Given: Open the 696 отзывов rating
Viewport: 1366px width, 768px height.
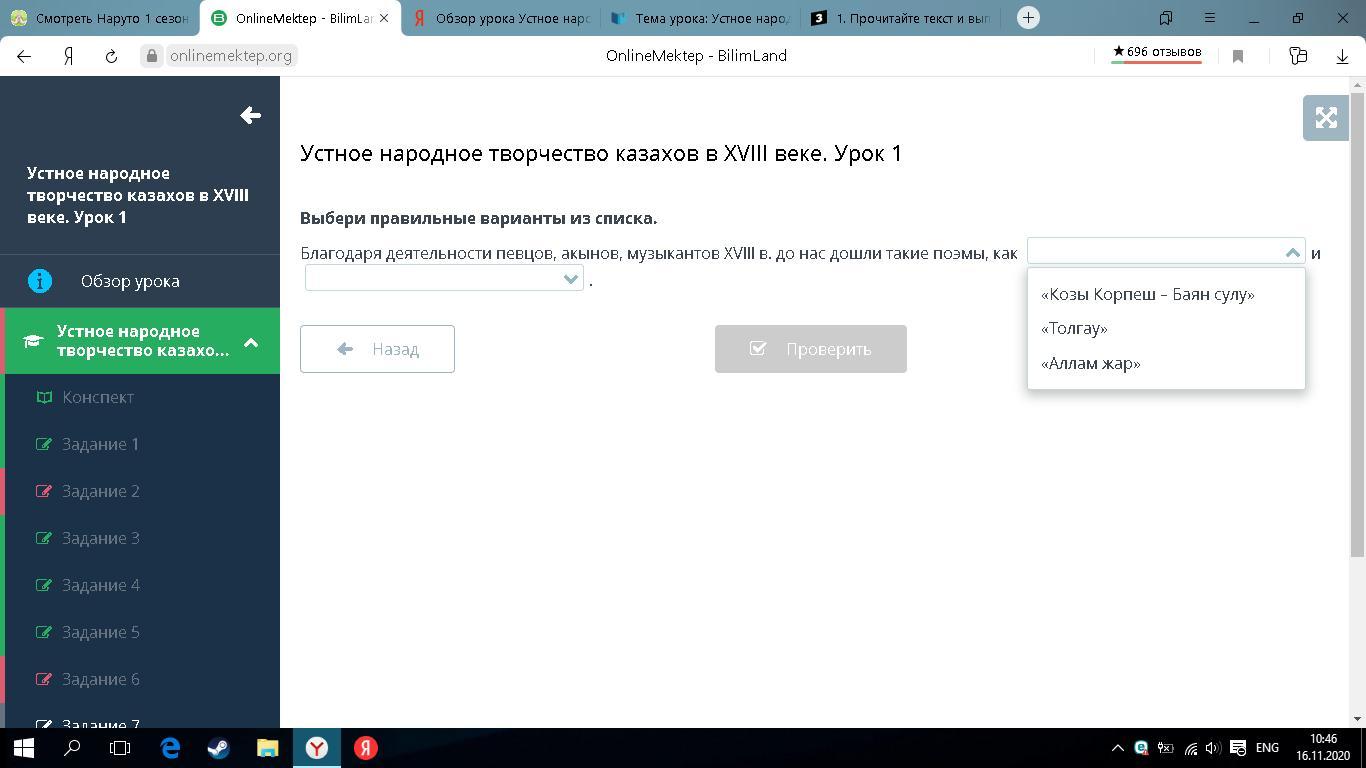Looking at the screenshot, I should coord(1156,53).
